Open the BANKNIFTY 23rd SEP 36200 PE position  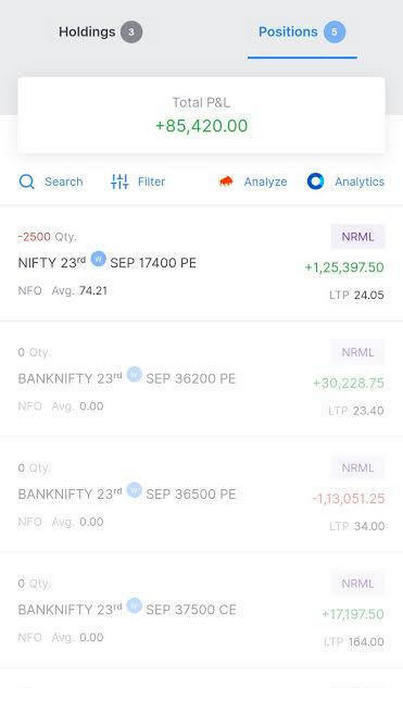click(202, 379)
